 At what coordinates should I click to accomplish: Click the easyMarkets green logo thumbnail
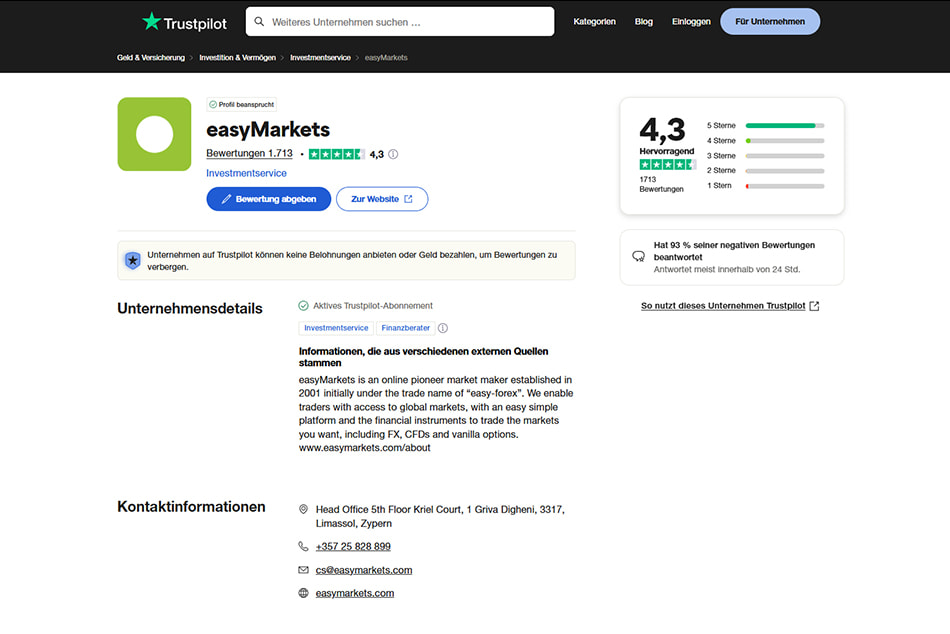[x=154, y=134]
